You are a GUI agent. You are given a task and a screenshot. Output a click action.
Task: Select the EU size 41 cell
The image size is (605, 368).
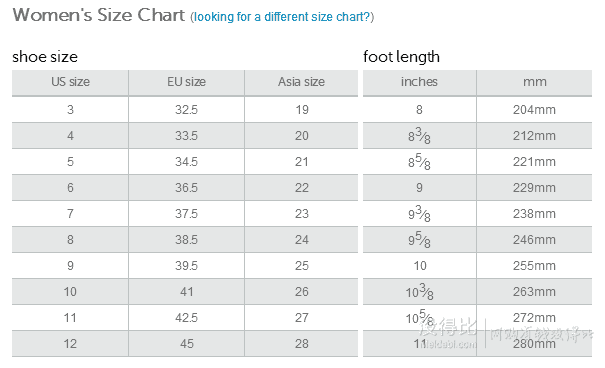point(186,292)
